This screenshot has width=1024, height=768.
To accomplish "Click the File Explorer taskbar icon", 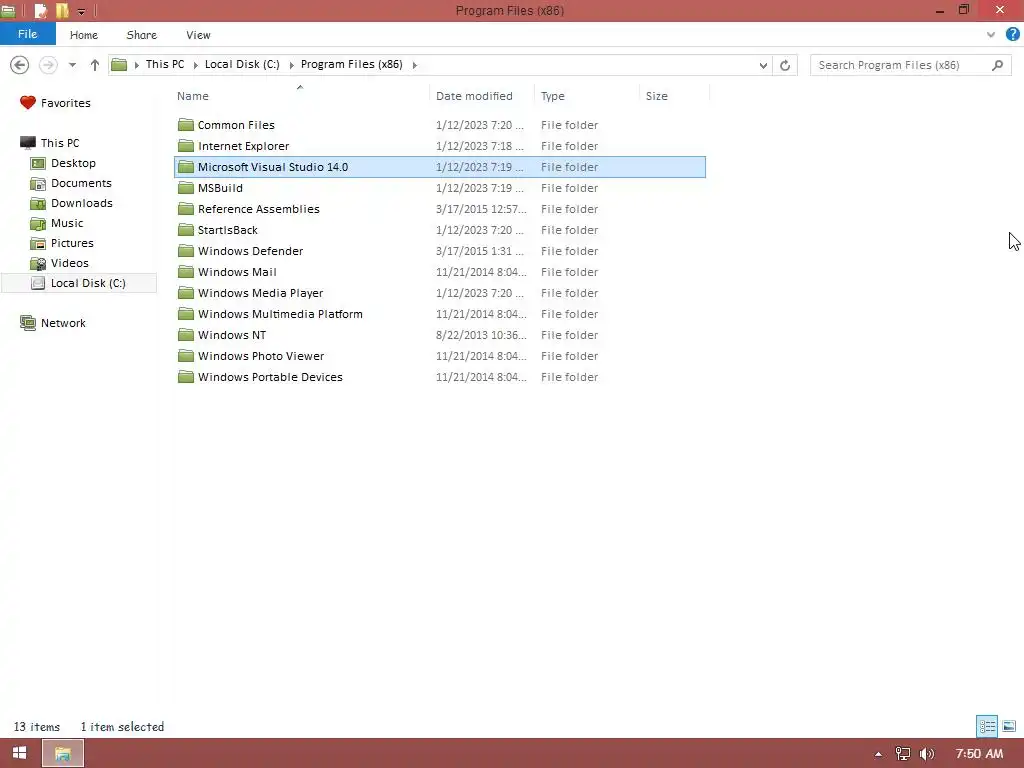I will click(x=63, y=754).
